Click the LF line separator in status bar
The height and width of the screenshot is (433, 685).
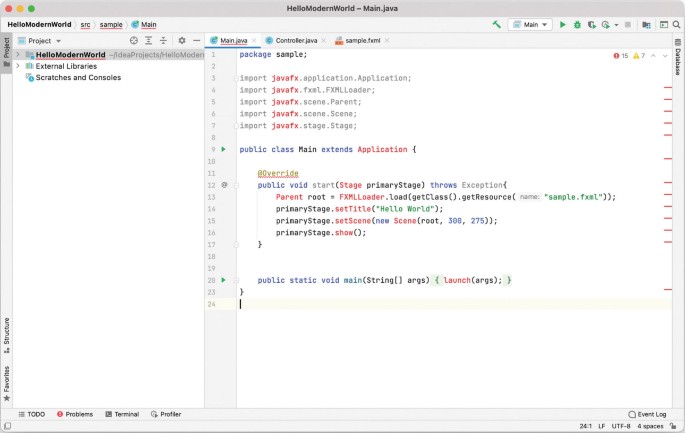pos(602,426)
